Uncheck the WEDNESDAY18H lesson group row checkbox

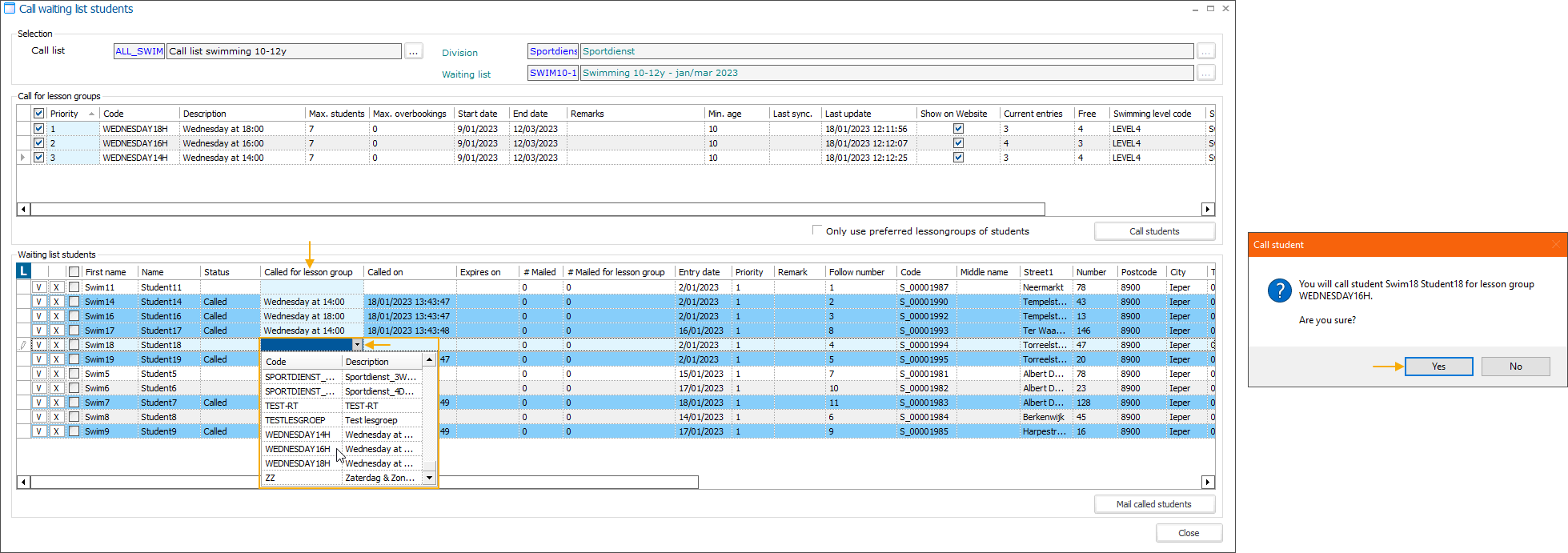(38, 129)
